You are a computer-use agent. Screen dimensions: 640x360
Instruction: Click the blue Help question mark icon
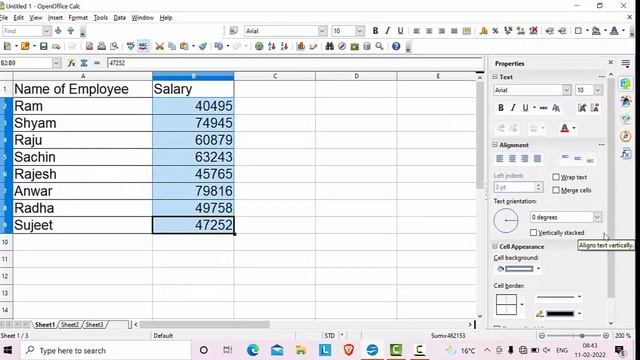[x=396, y=46]
